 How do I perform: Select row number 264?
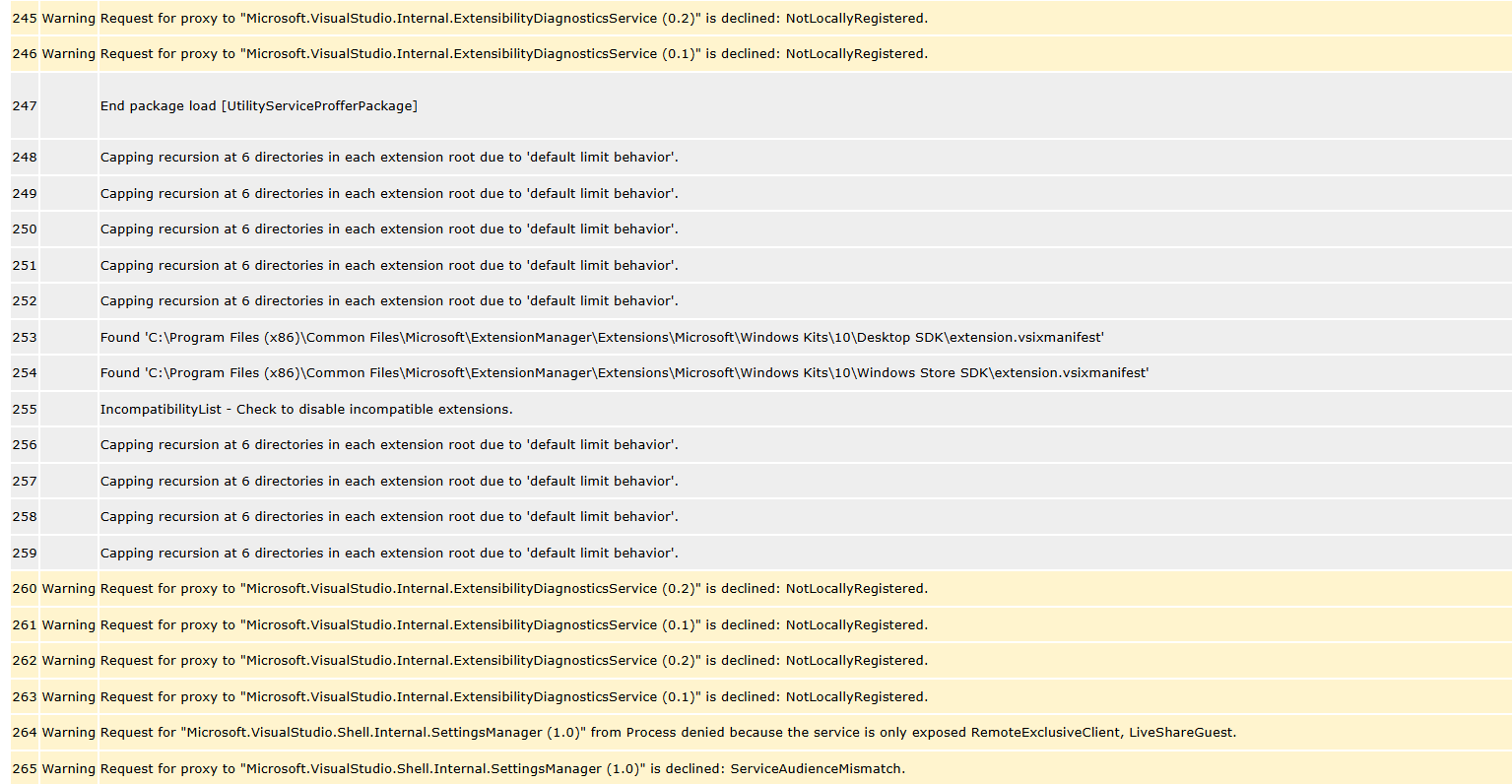pos(25,733)
